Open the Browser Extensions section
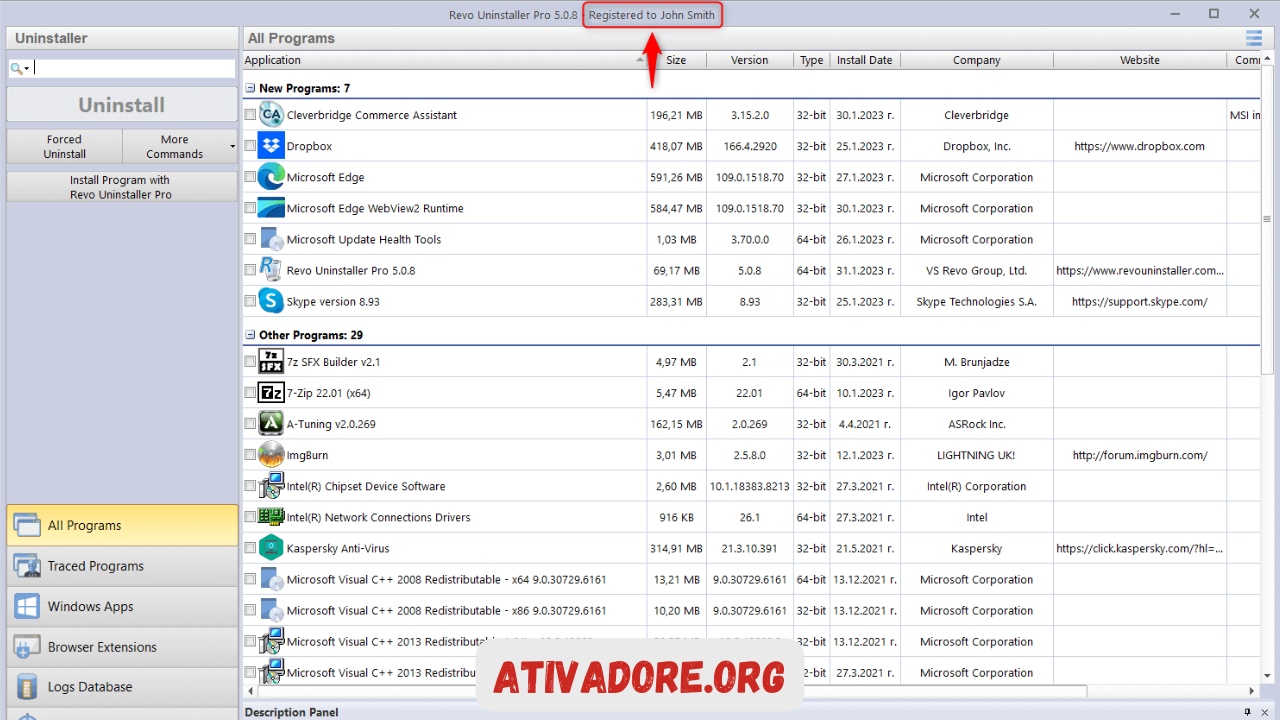The image size is (1280, 720). (122, 647)
